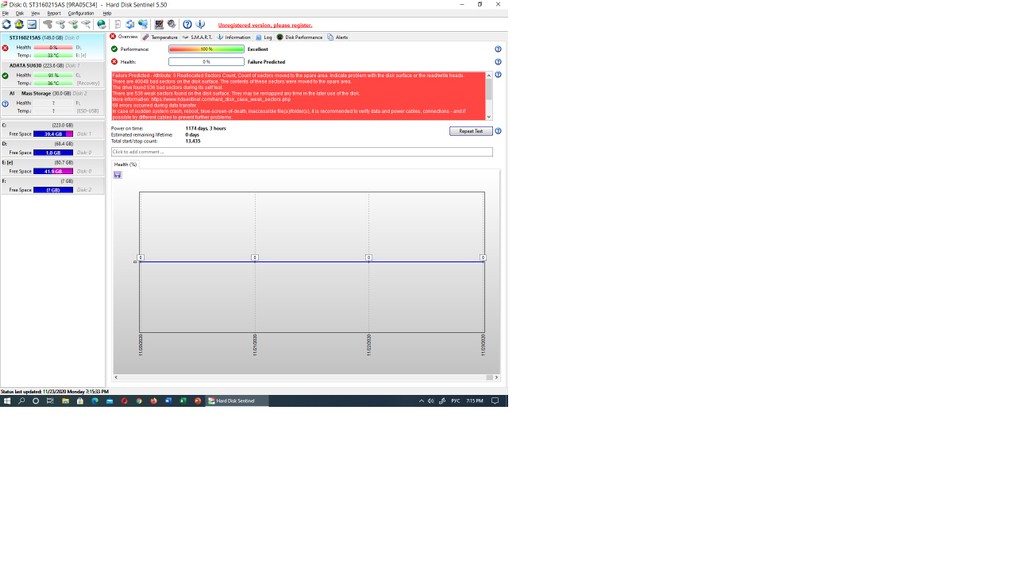Click the Repeat Test button
The width and height of the screenshot is (1024, 572).
pos(471,131)
